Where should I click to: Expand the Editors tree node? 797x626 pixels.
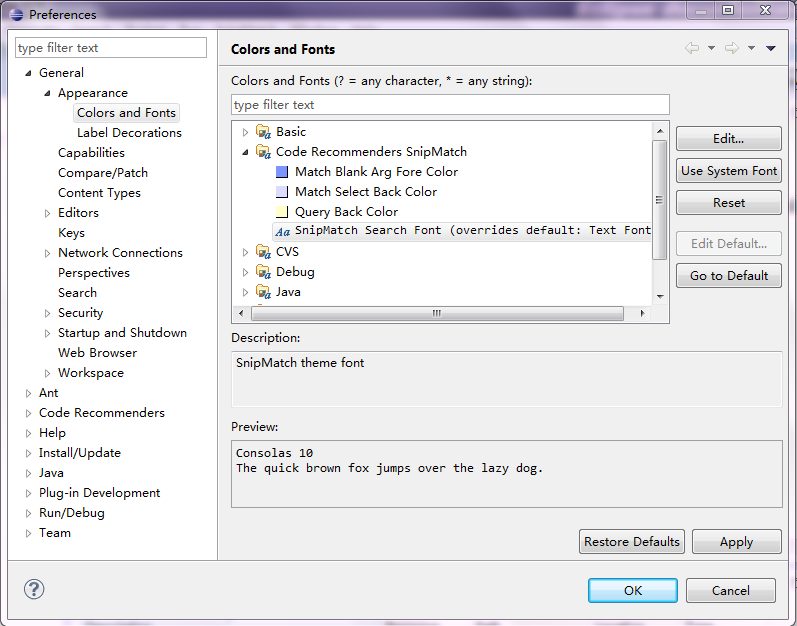click(48, 213)
